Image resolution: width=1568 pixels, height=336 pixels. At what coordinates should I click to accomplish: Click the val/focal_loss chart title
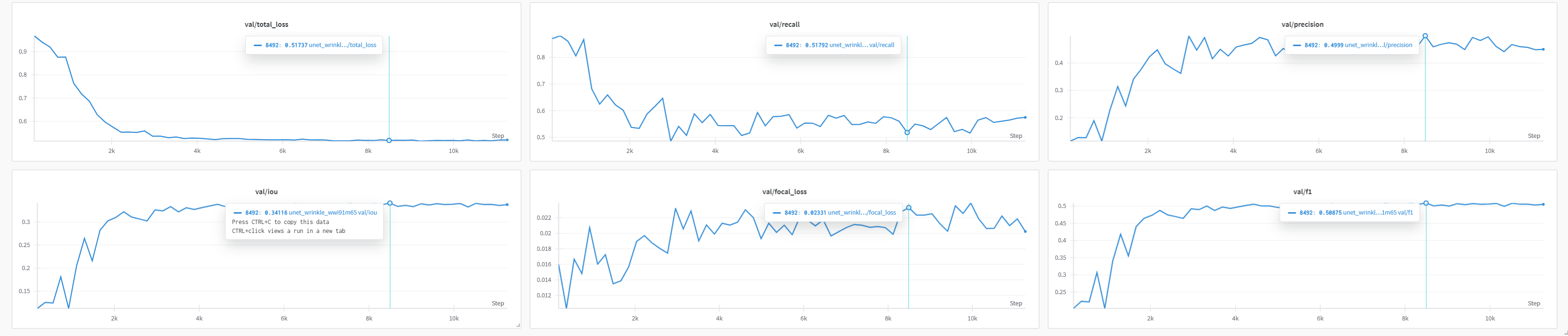[784, 192]
